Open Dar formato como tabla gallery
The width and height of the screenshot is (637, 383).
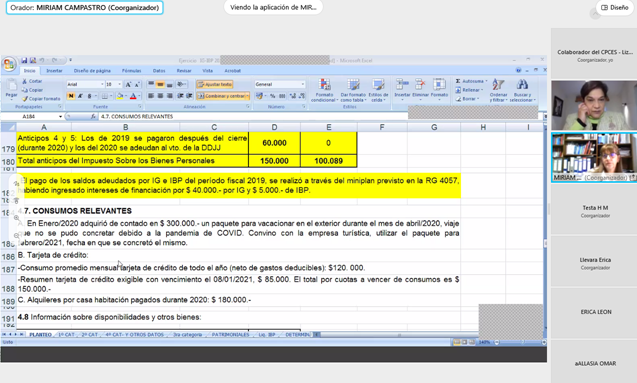[353, 90]
